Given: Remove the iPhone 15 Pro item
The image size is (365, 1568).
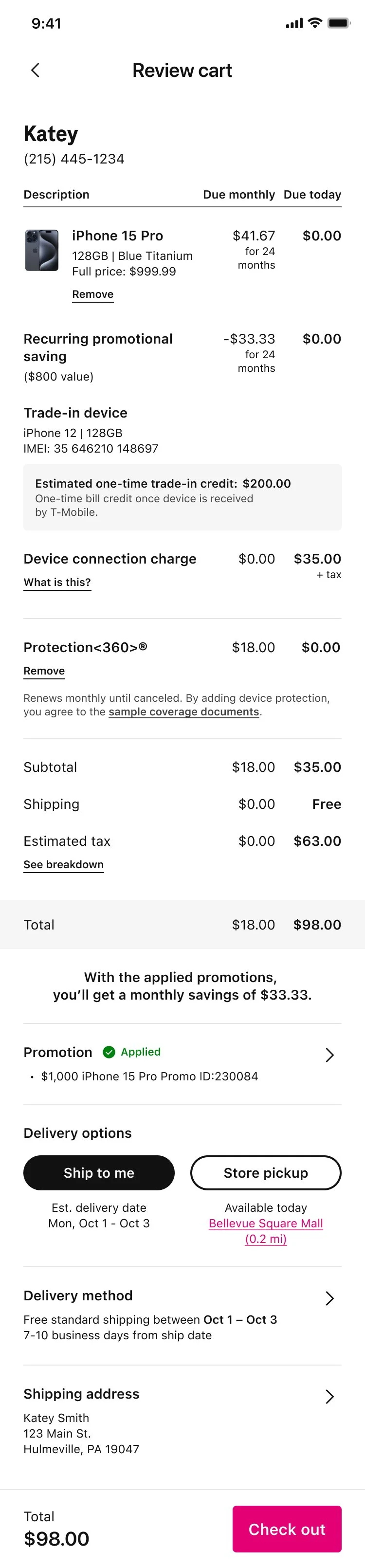Looking at the screenshot, I should [x=92, y=294].
